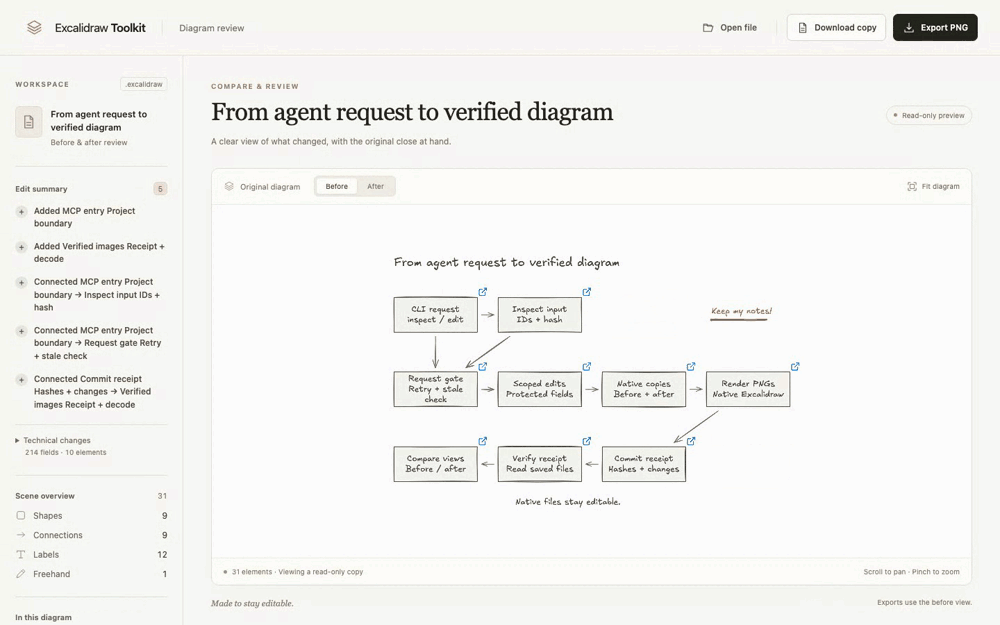Click the download arrow icon in Export PNG
The width and height of the screenshot is (1000, 625).
point(909,27)
